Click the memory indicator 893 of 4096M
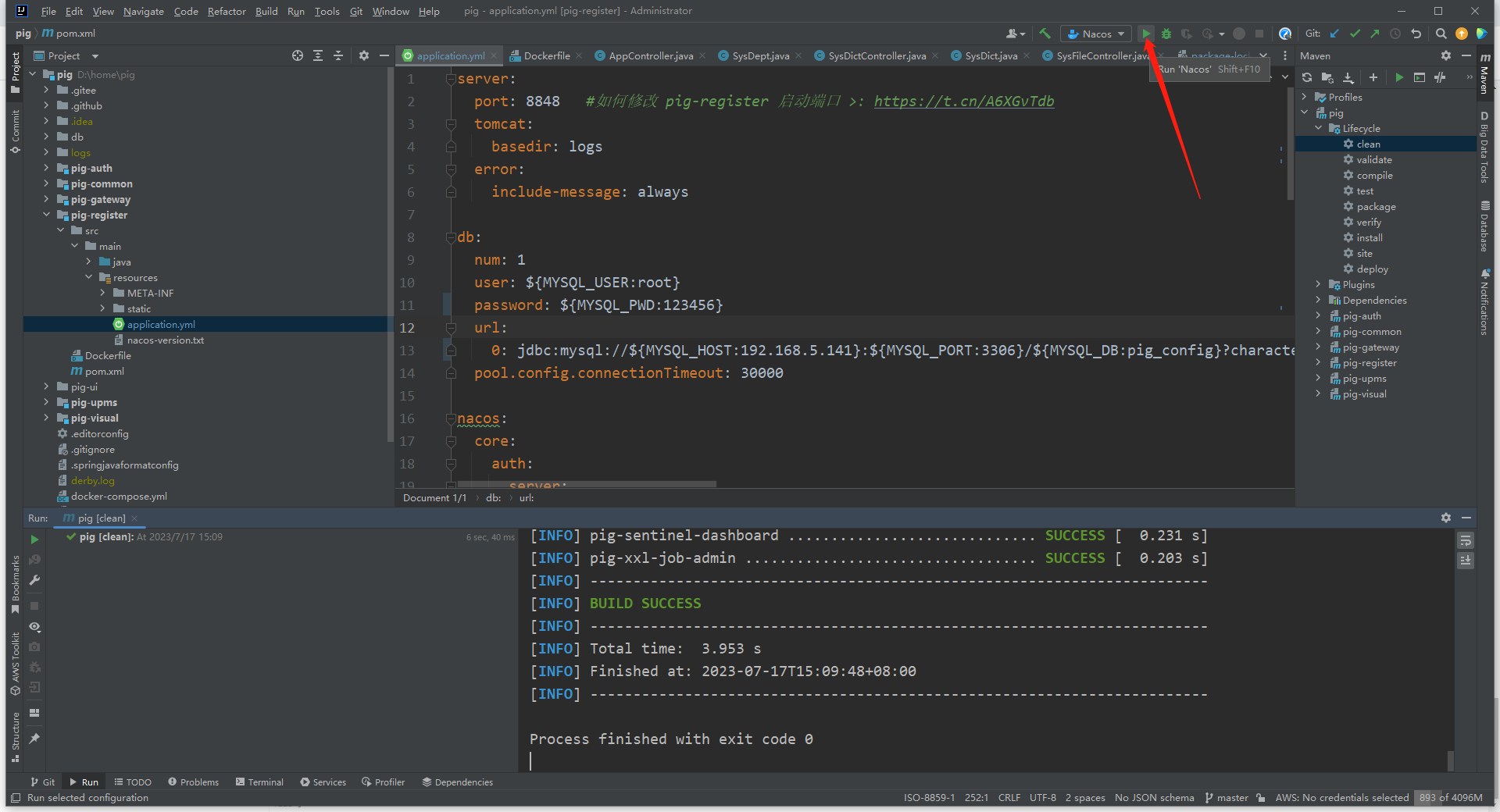 pos(1450,797)
